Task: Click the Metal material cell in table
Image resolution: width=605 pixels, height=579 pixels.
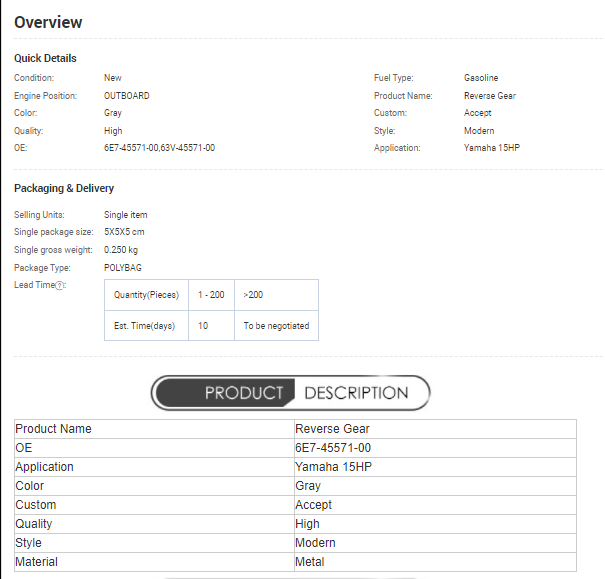Action: [310, 562]
